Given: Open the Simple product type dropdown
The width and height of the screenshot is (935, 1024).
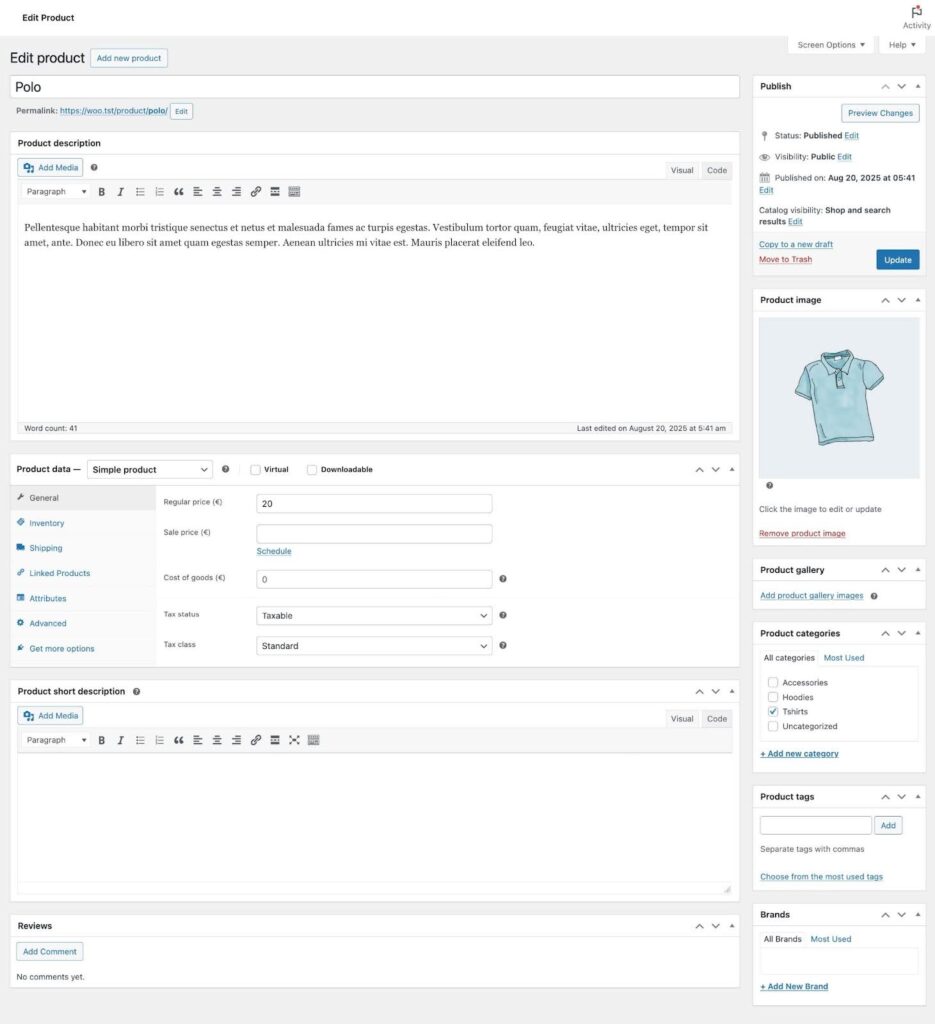Looking at the screenshot, I should point(150,470).
